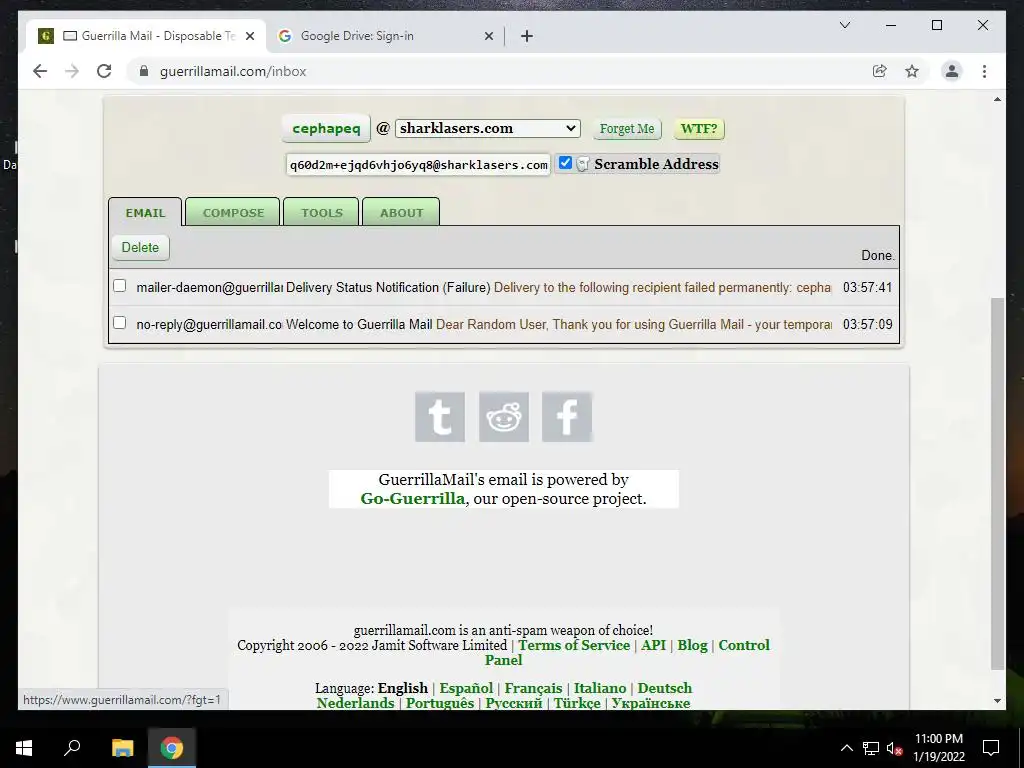The height and width of the screenshot is (768, 1024).
Task: Open the Terms of Service link
Action: (574, 645)
